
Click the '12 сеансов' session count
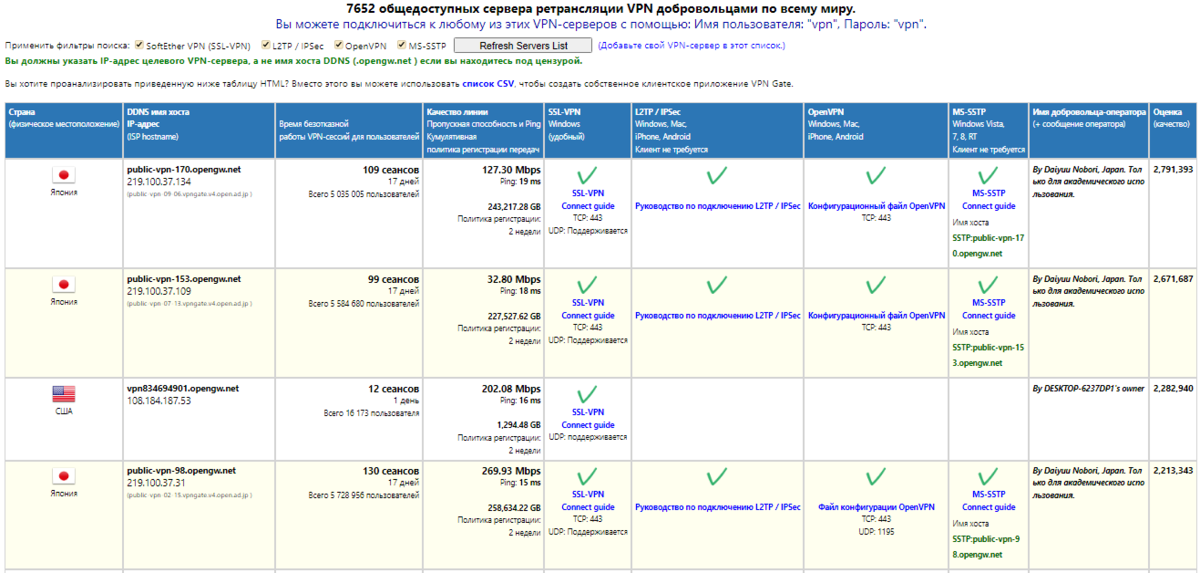click(393, 388)
